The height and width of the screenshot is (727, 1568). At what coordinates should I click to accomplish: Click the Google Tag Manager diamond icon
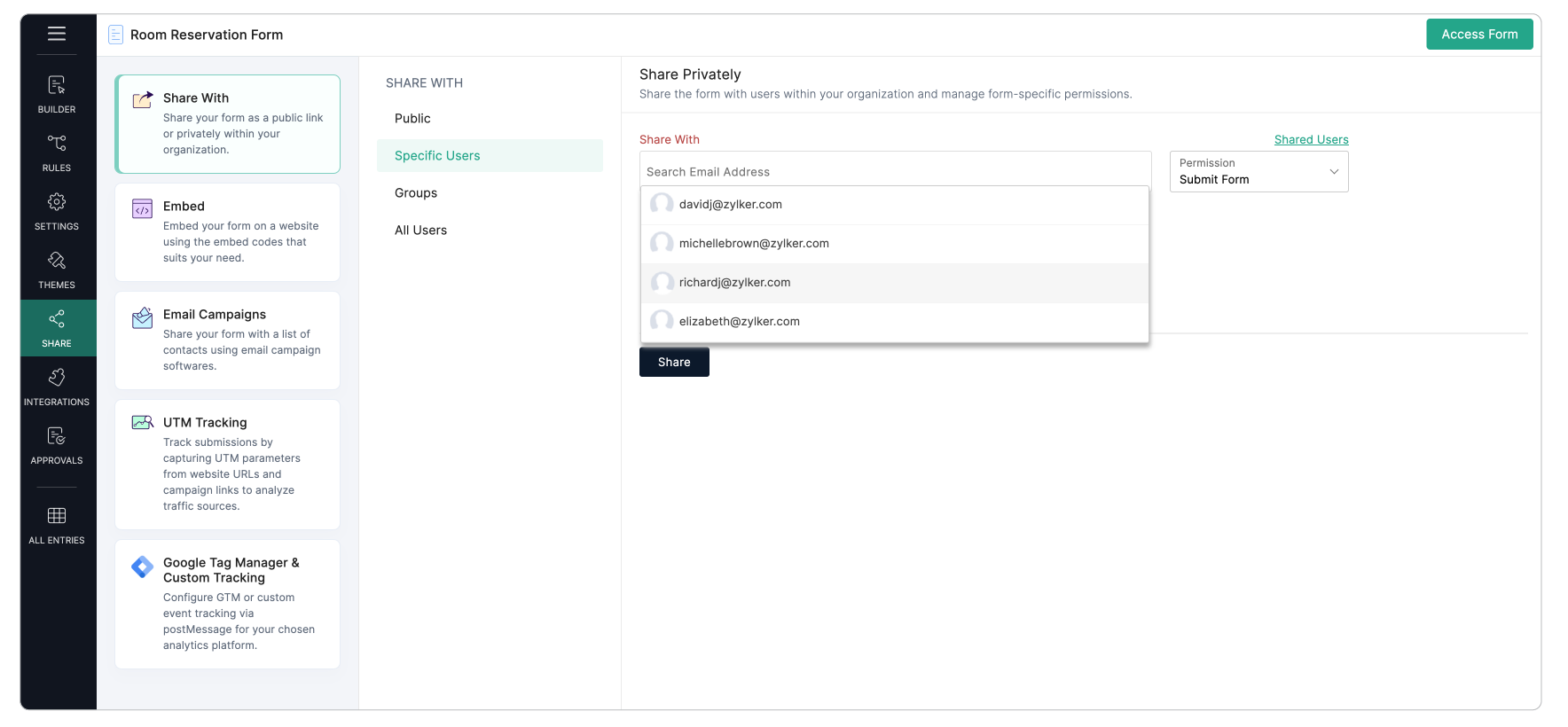coord(142,567)
